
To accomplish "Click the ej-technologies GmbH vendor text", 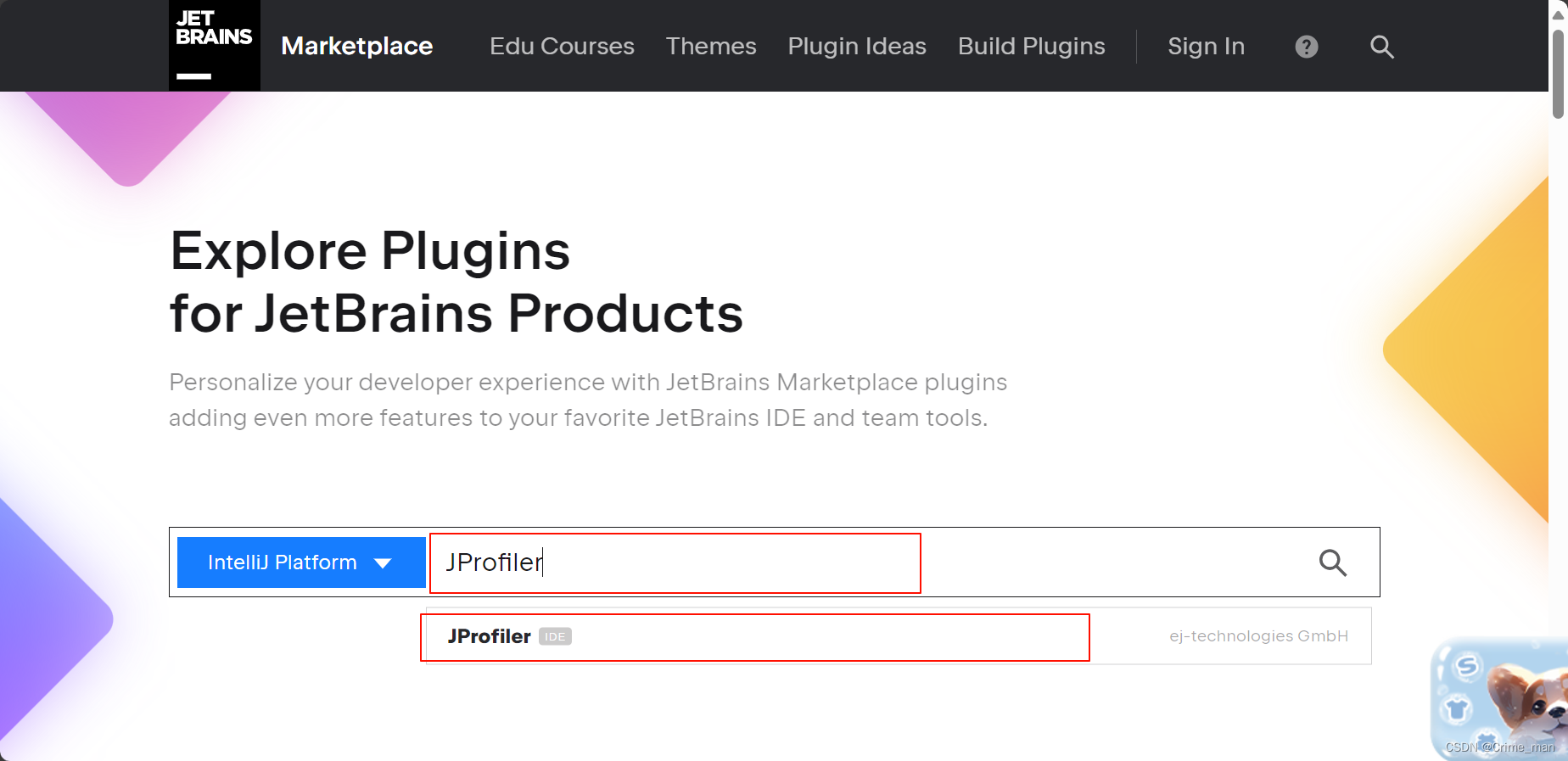I will pos(1258,636).
